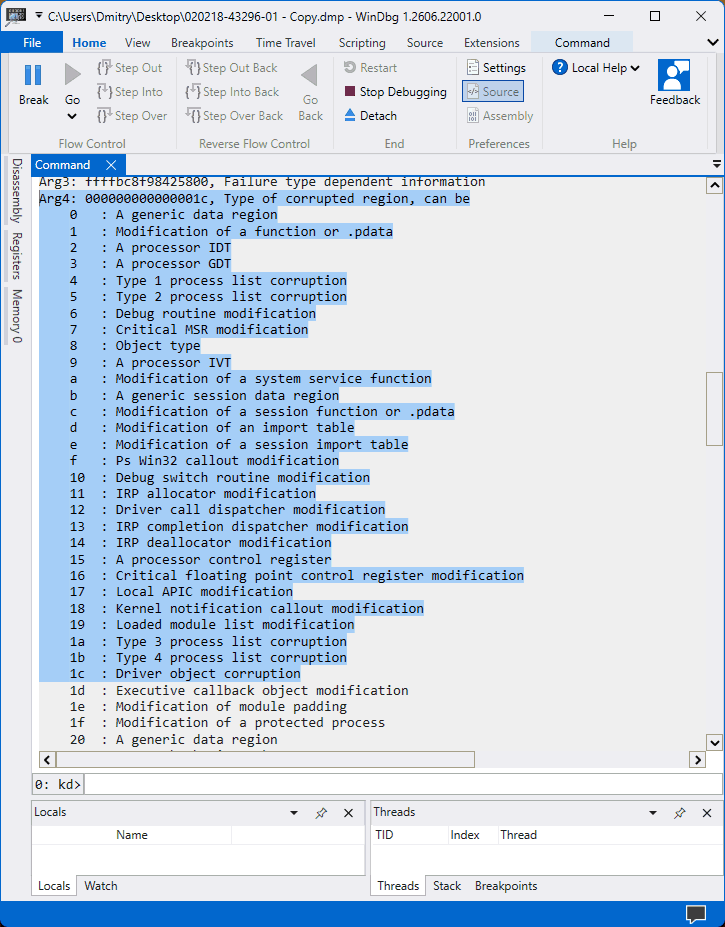Select the Breakpoints bottom tab
This screenshot has height=927, width=725.
click(506, 886)
